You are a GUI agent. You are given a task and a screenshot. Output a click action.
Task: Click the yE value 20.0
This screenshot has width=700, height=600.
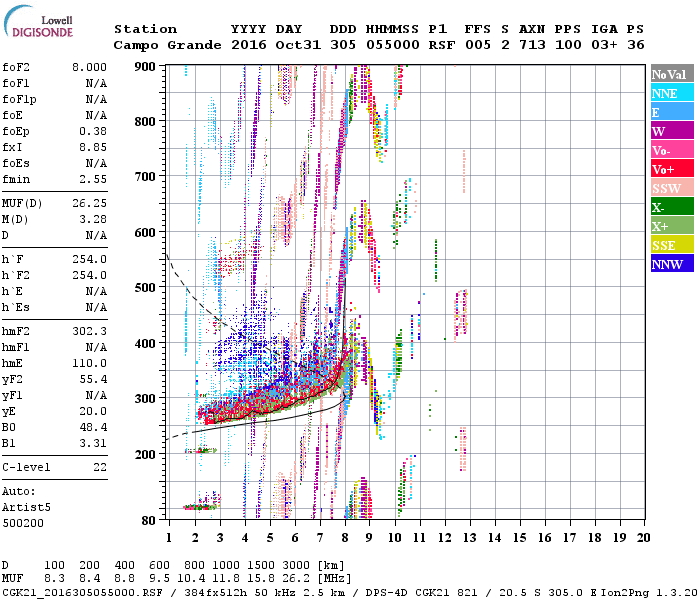(x=93, y=411)
